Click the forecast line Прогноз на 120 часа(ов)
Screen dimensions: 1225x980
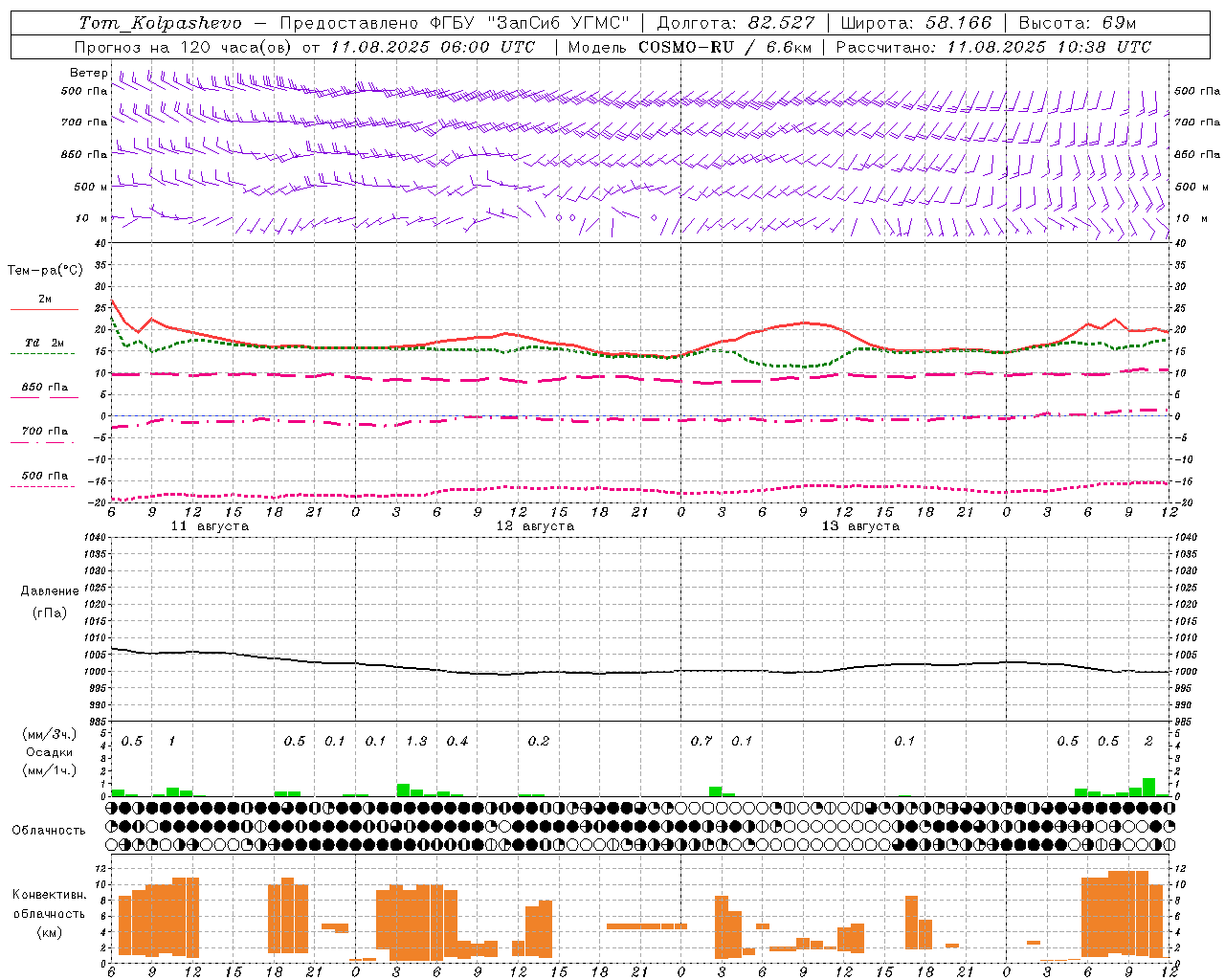(x=185, y=47)
